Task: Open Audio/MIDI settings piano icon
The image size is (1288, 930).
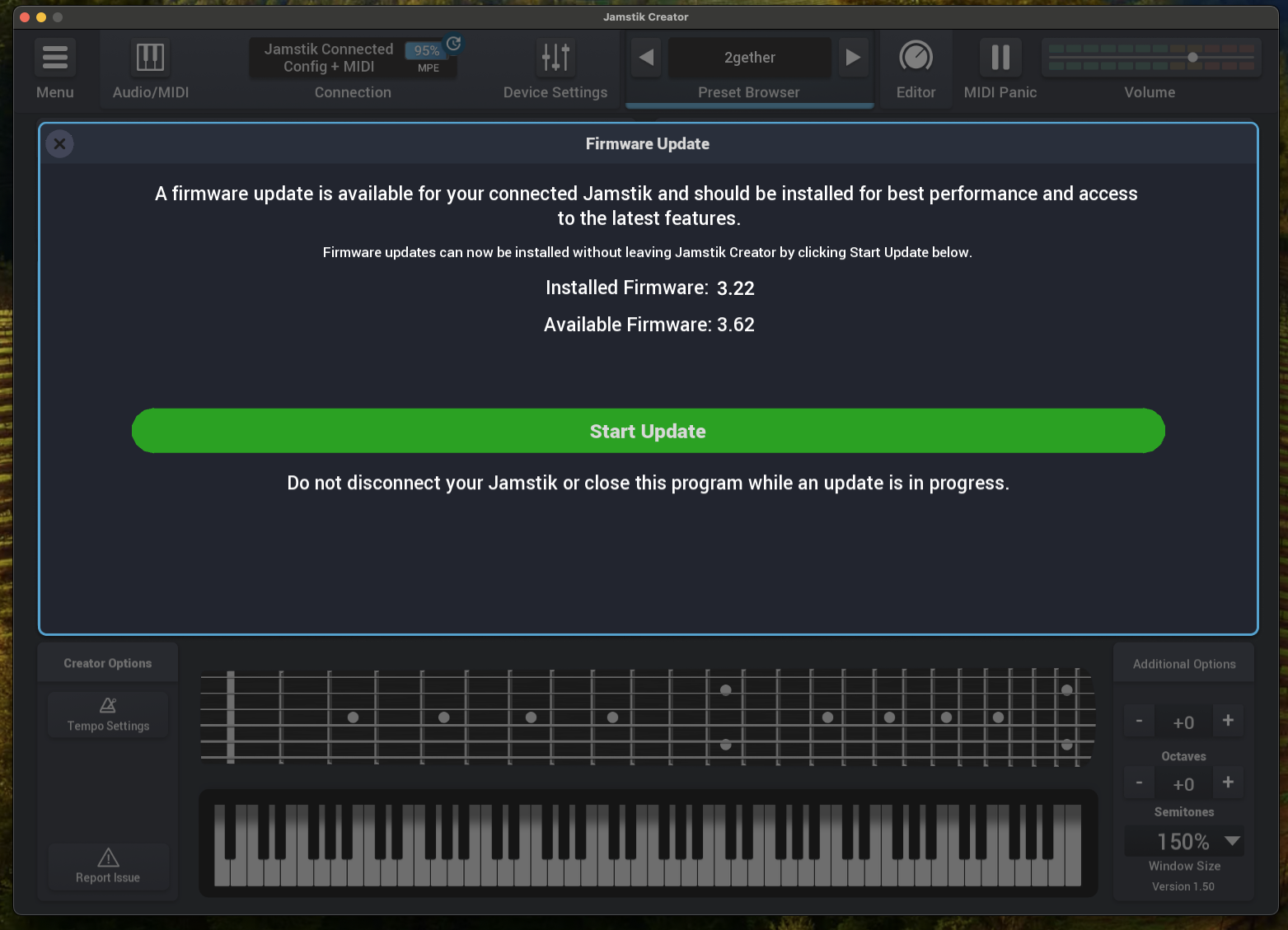Action: pos(150,58)
